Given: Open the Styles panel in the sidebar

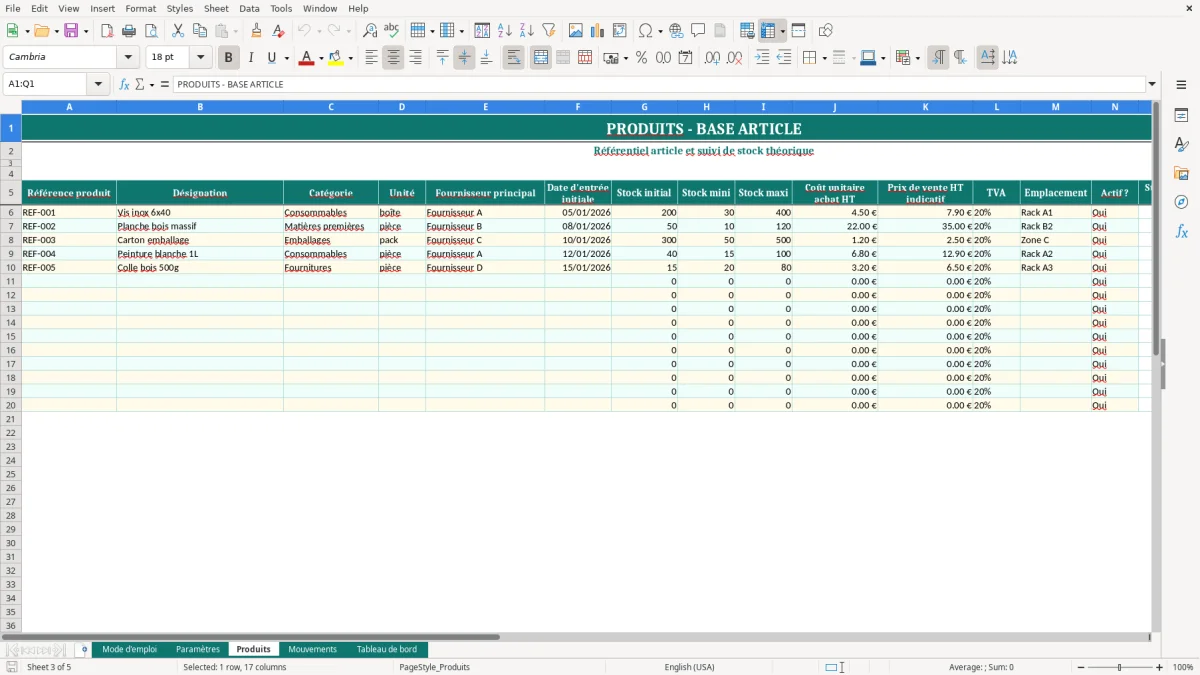Looking at the screenshot, I should 1181,144.
